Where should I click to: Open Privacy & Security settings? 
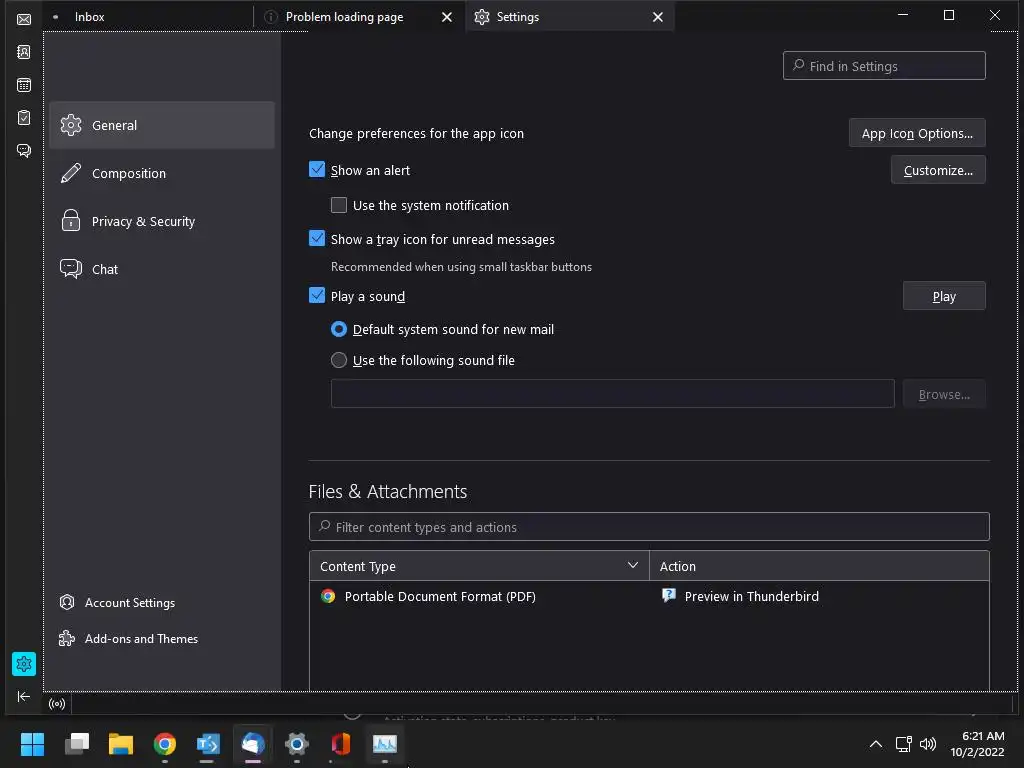tap(161, 221)
